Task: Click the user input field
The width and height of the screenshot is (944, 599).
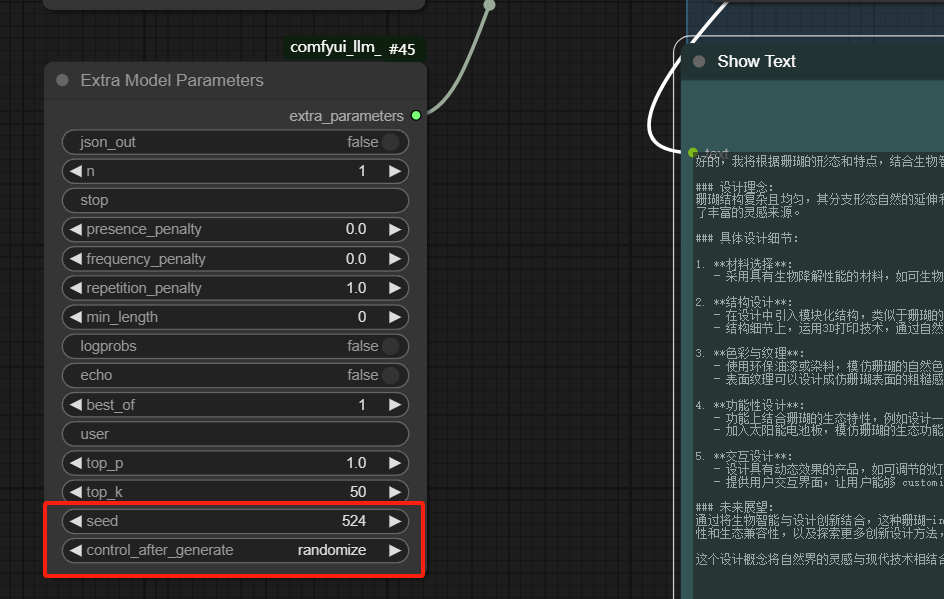Action: [235, 434]
